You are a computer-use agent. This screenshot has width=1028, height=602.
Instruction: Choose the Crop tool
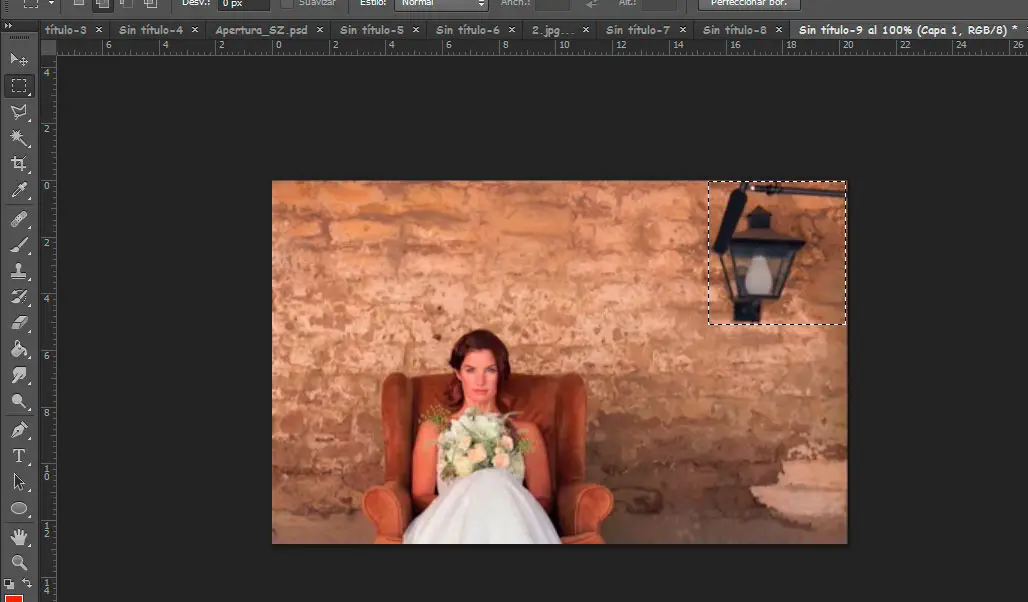click(x=19, y=164)
